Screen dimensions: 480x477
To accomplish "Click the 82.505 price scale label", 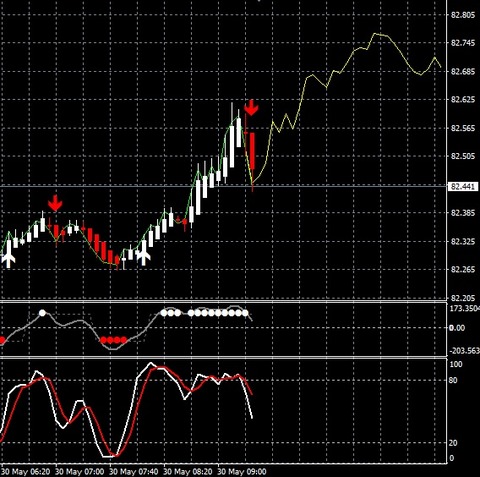I will [x=463, y=156].
